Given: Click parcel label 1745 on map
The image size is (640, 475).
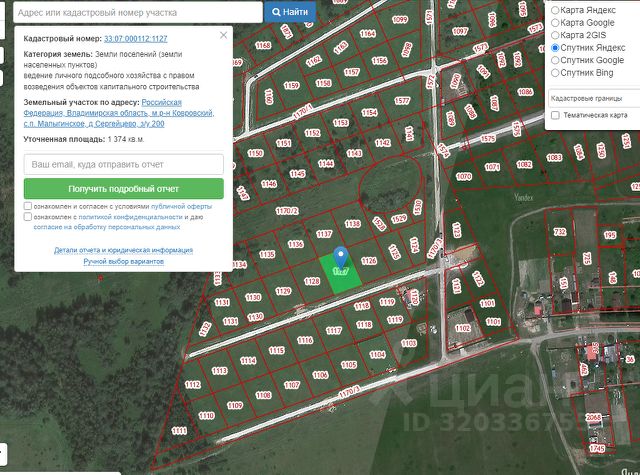Looking at the screenshot, I should coord(597,448).
